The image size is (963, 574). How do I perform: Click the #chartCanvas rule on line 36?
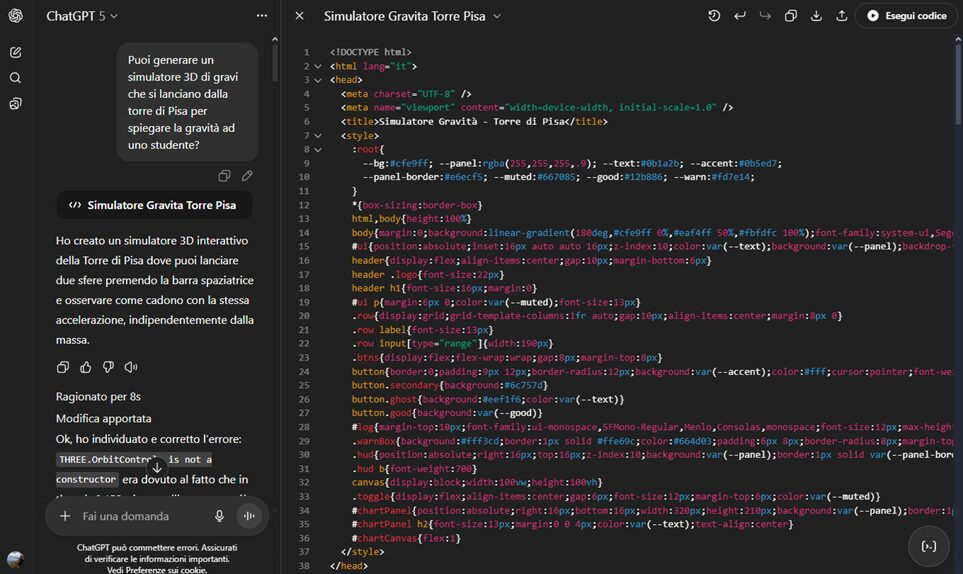click(x=406, y=538)
